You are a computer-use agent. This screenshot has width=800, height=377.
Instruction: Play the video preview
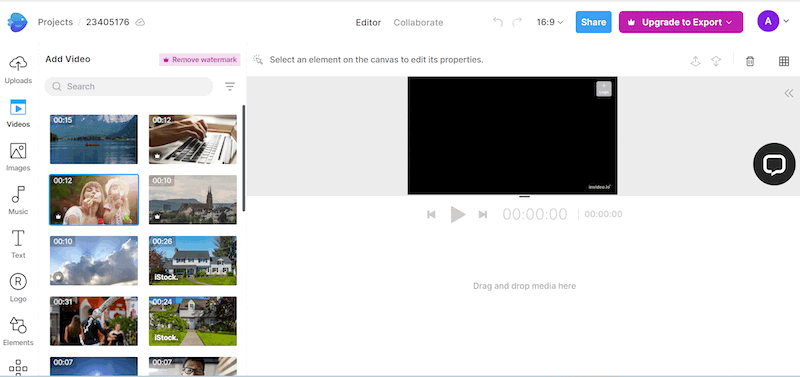(458, 214)
